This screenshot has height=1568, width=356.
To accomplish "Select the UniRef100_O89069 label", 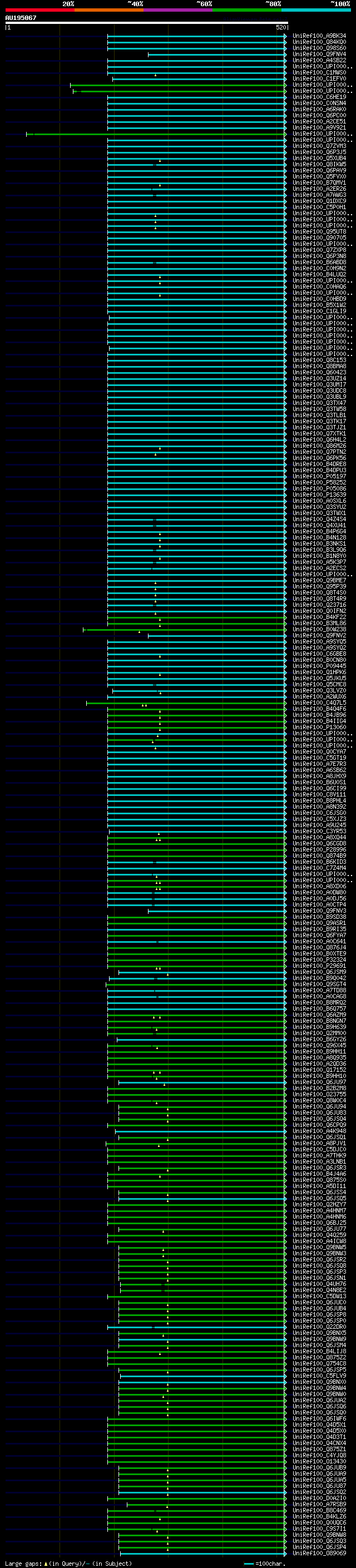I will point(319,1553).
